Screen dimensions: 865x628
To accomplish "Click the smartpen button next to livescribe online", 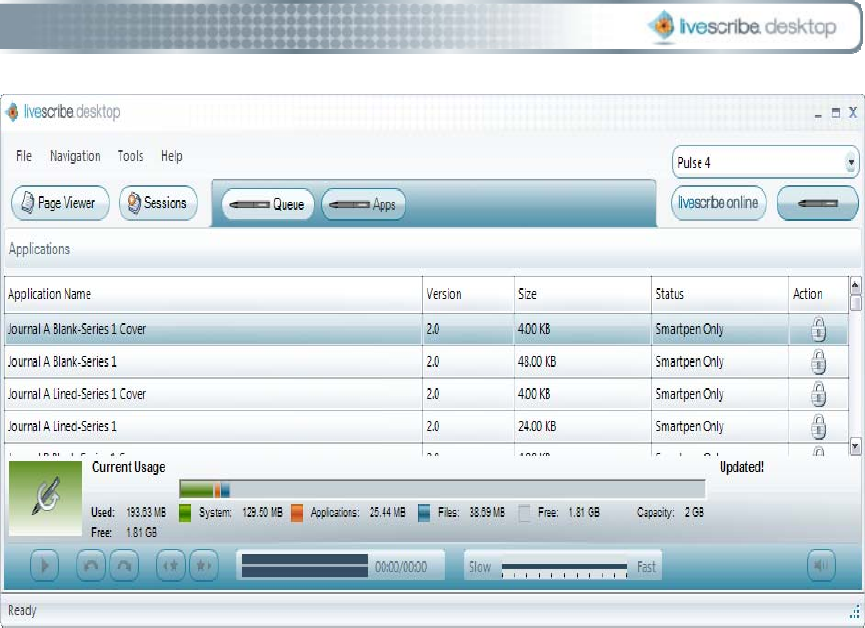I will point(817,203).
